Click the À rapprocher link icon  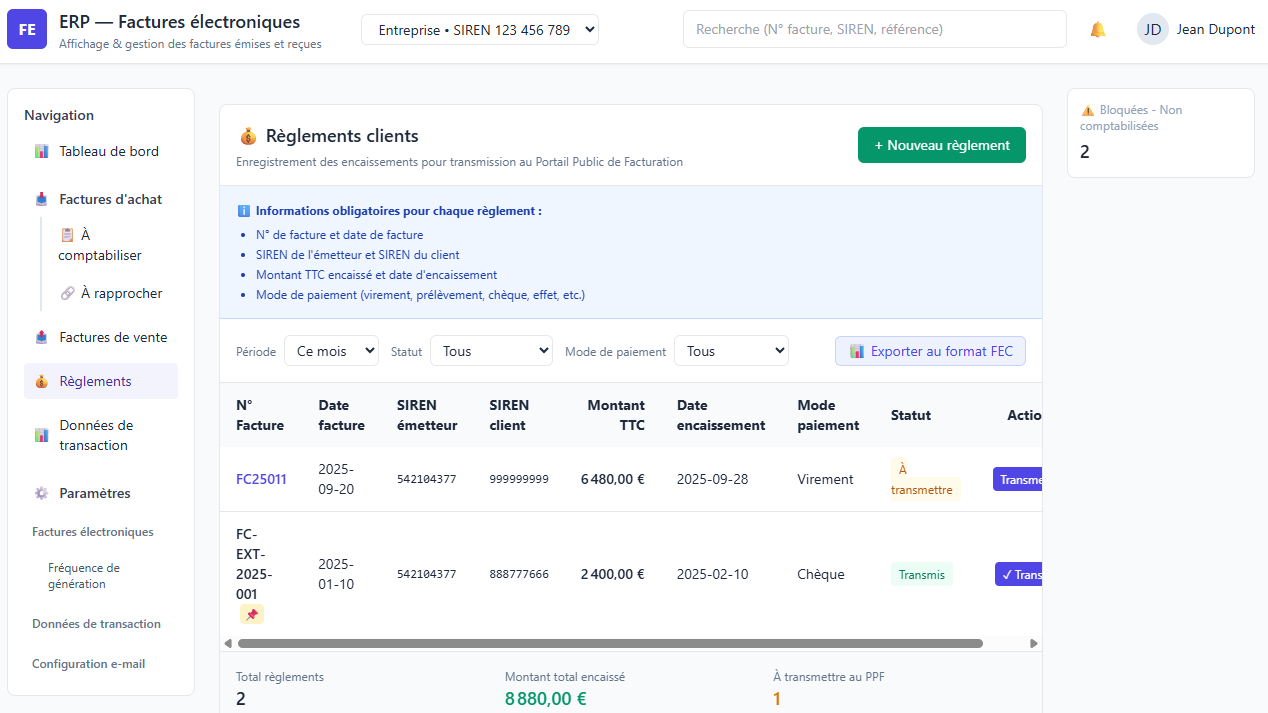[67, 294]
